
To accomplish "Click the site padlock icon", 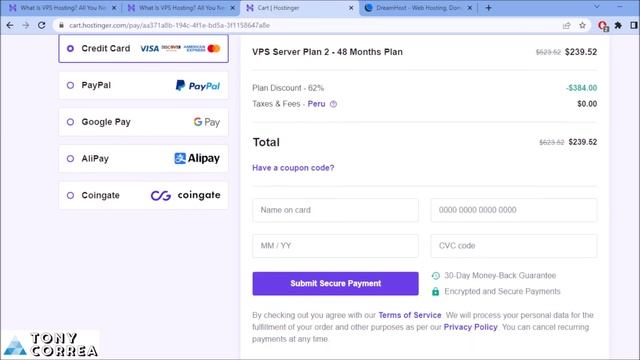I will point(61,25).
